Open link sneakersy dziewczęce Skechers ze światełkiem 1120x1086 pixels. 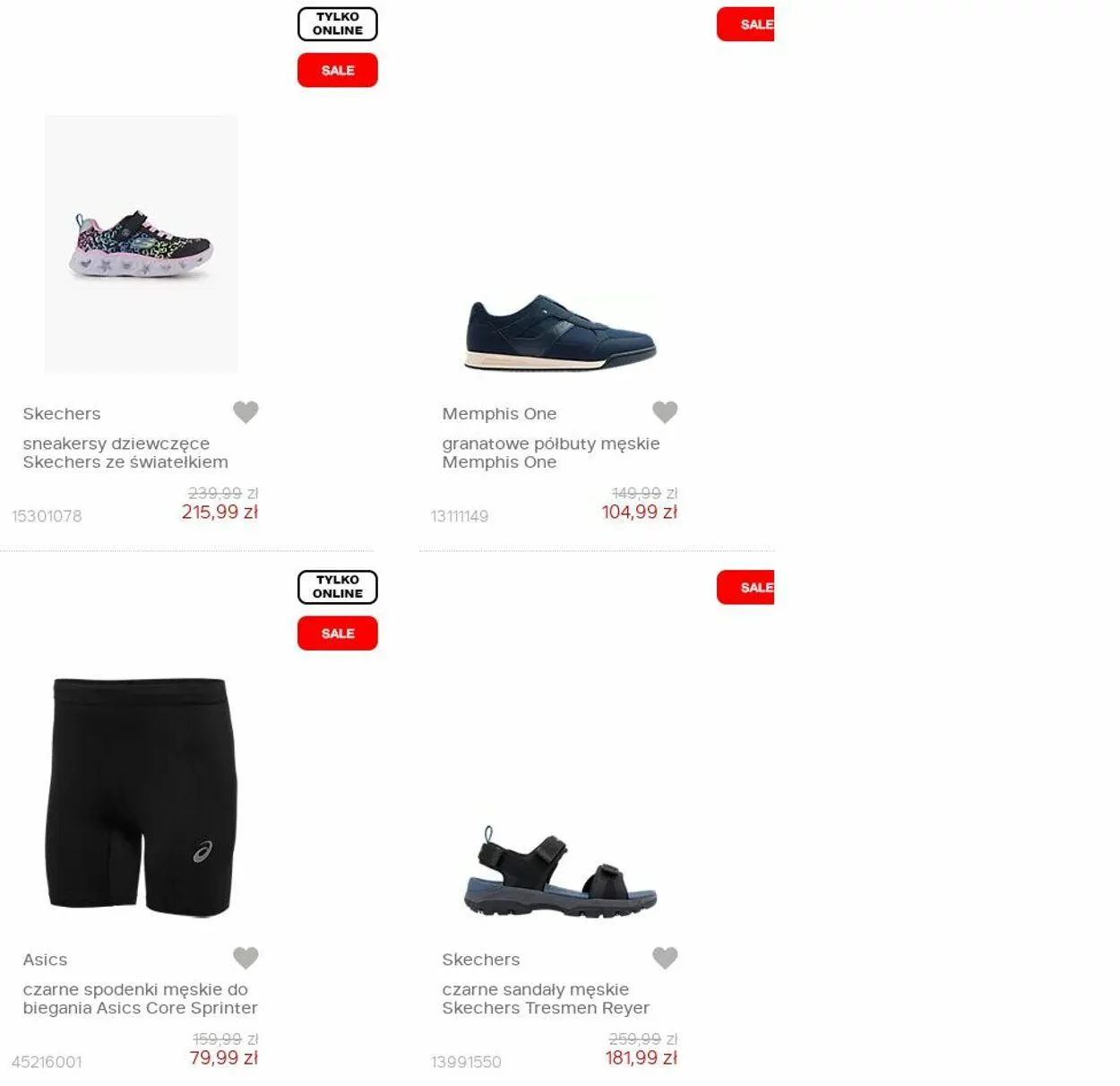click(125, 452)
